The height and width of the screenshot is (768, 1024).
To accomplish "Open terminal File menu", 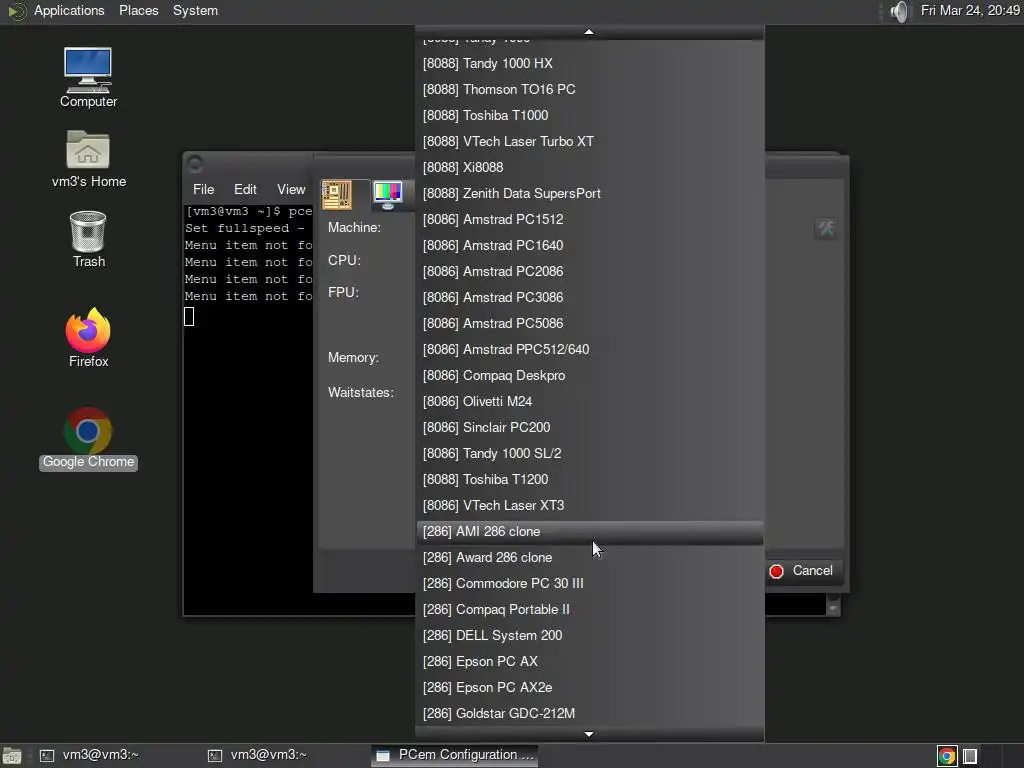I will pos(203,189).
